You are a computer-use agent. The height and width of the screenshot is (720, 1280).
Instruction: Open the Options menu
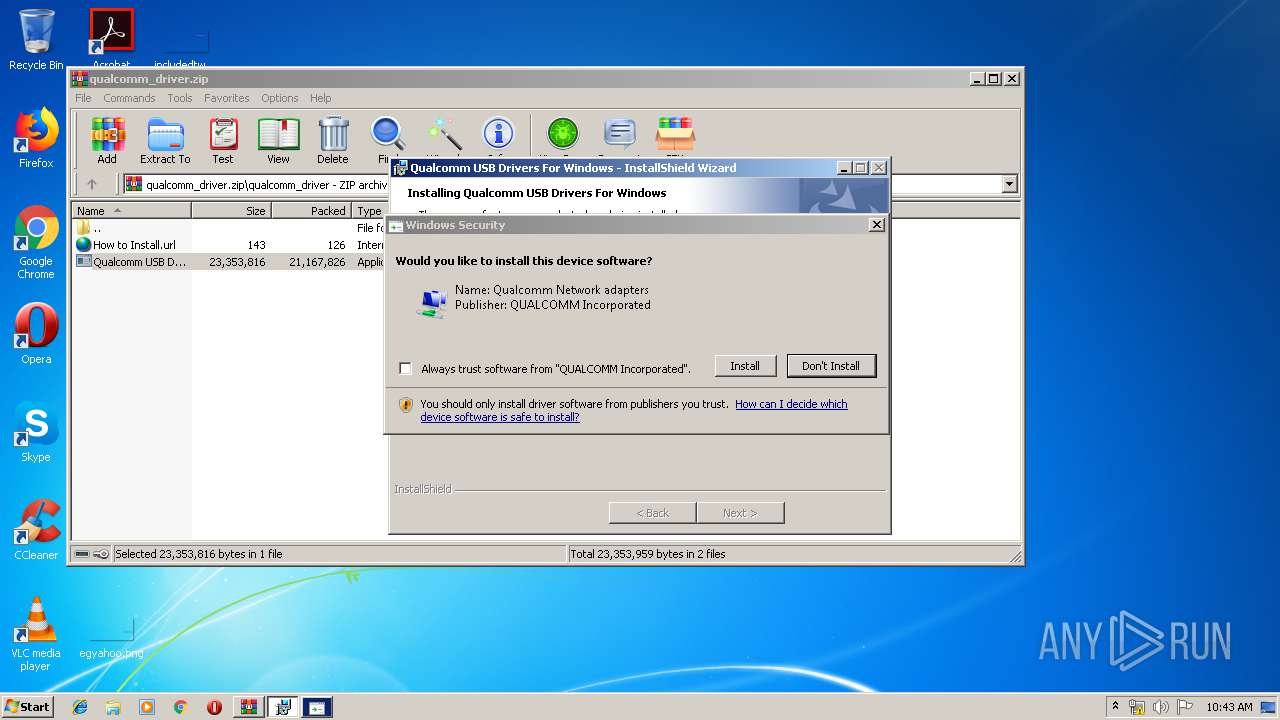[x=280, y=98]
